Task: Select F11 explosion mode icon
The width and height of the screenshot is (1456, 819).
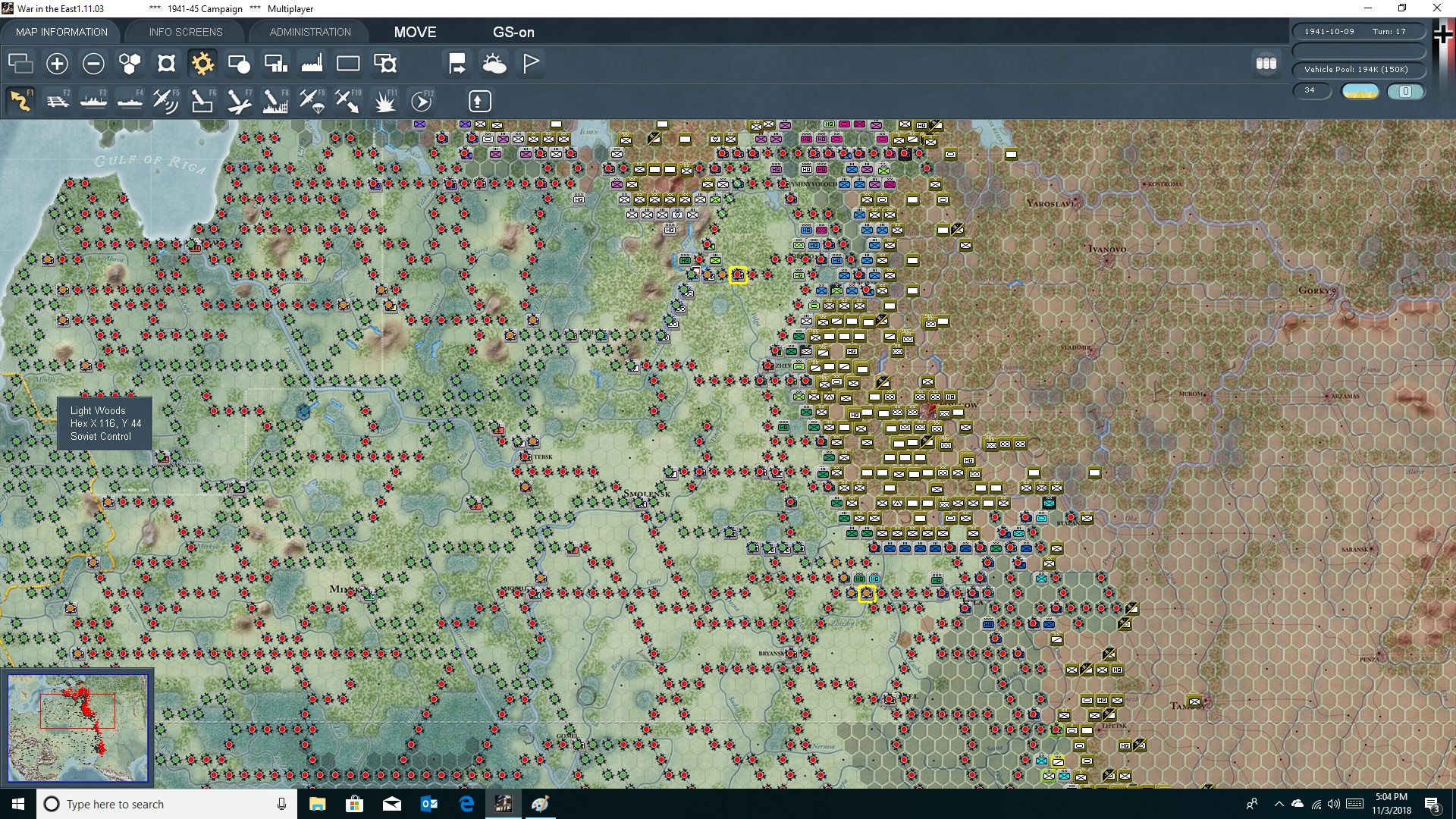Action: pyautogui.click(x=384, y=101)
